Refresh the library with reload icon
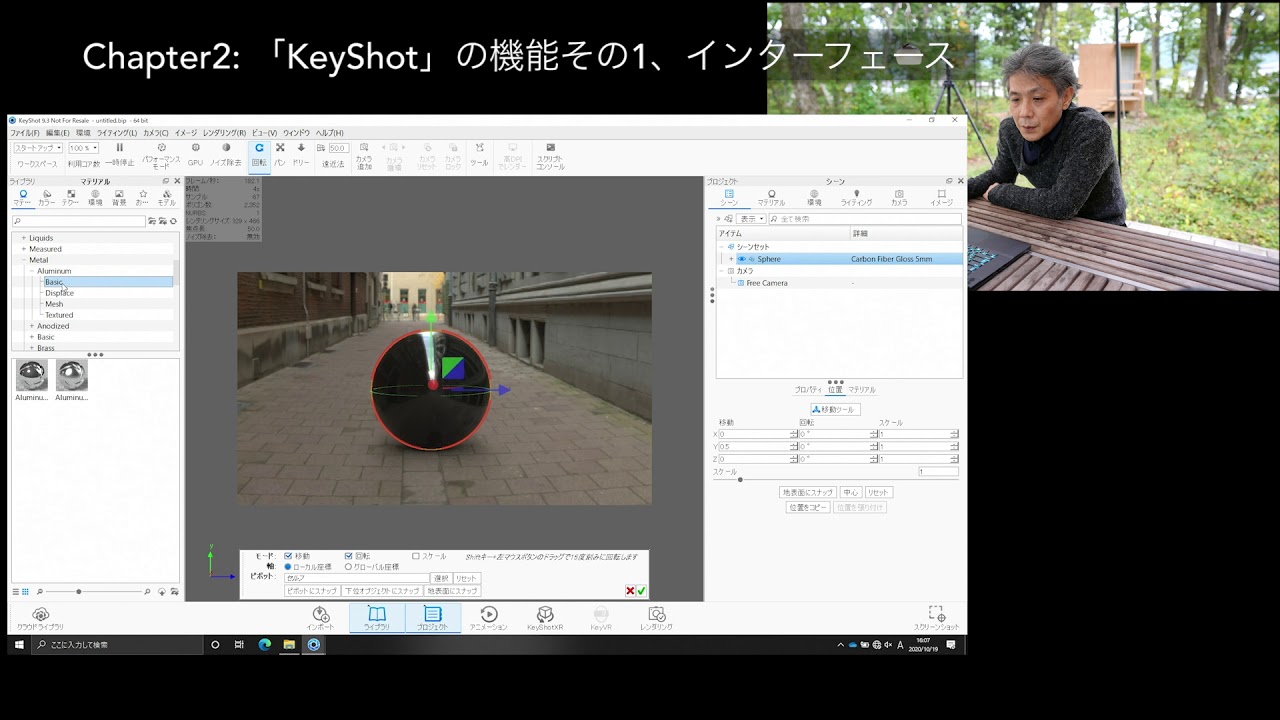The image size is (1280, 720). pos(174,221)
